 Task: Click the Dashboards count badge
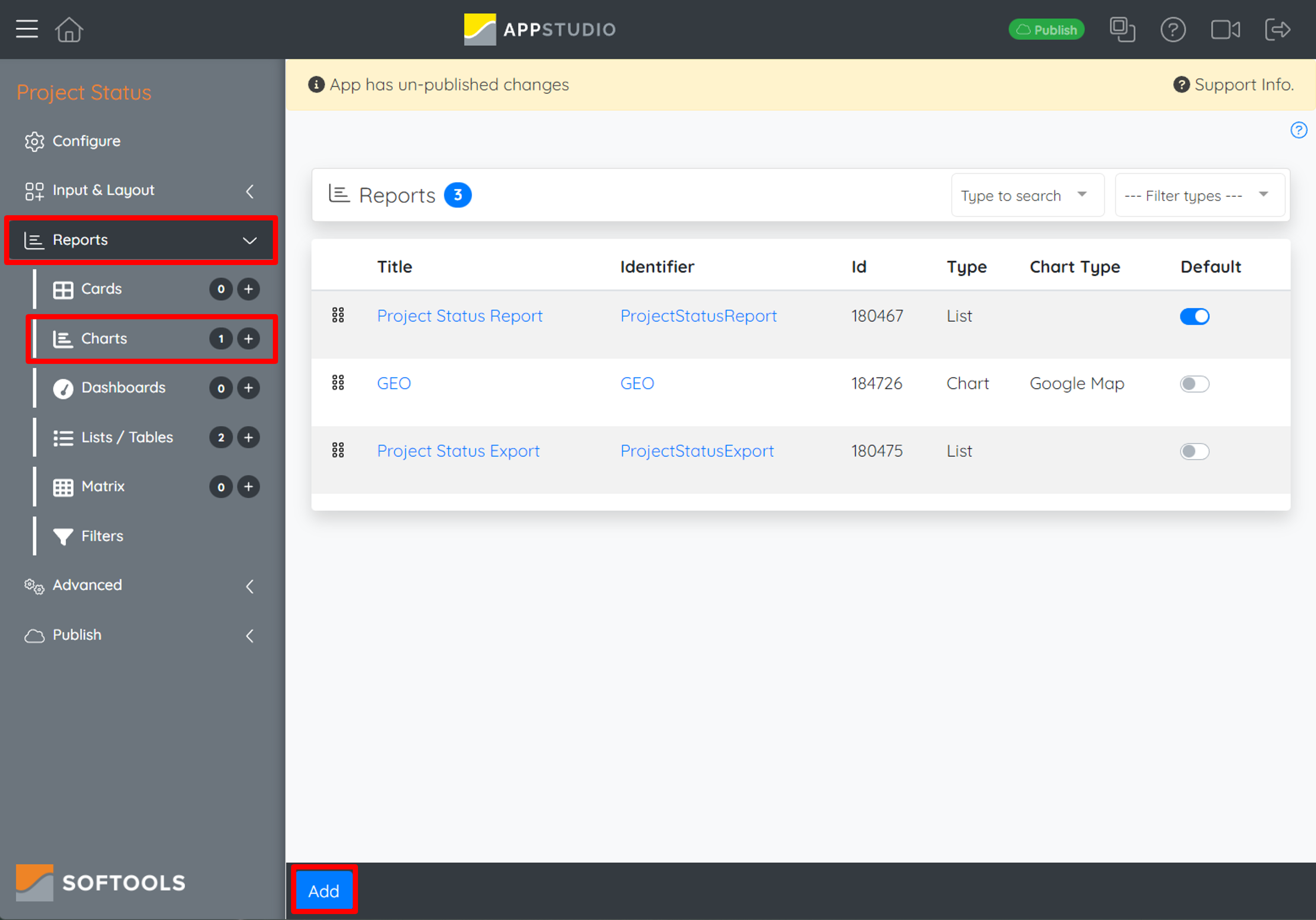(x=221, y=388)
